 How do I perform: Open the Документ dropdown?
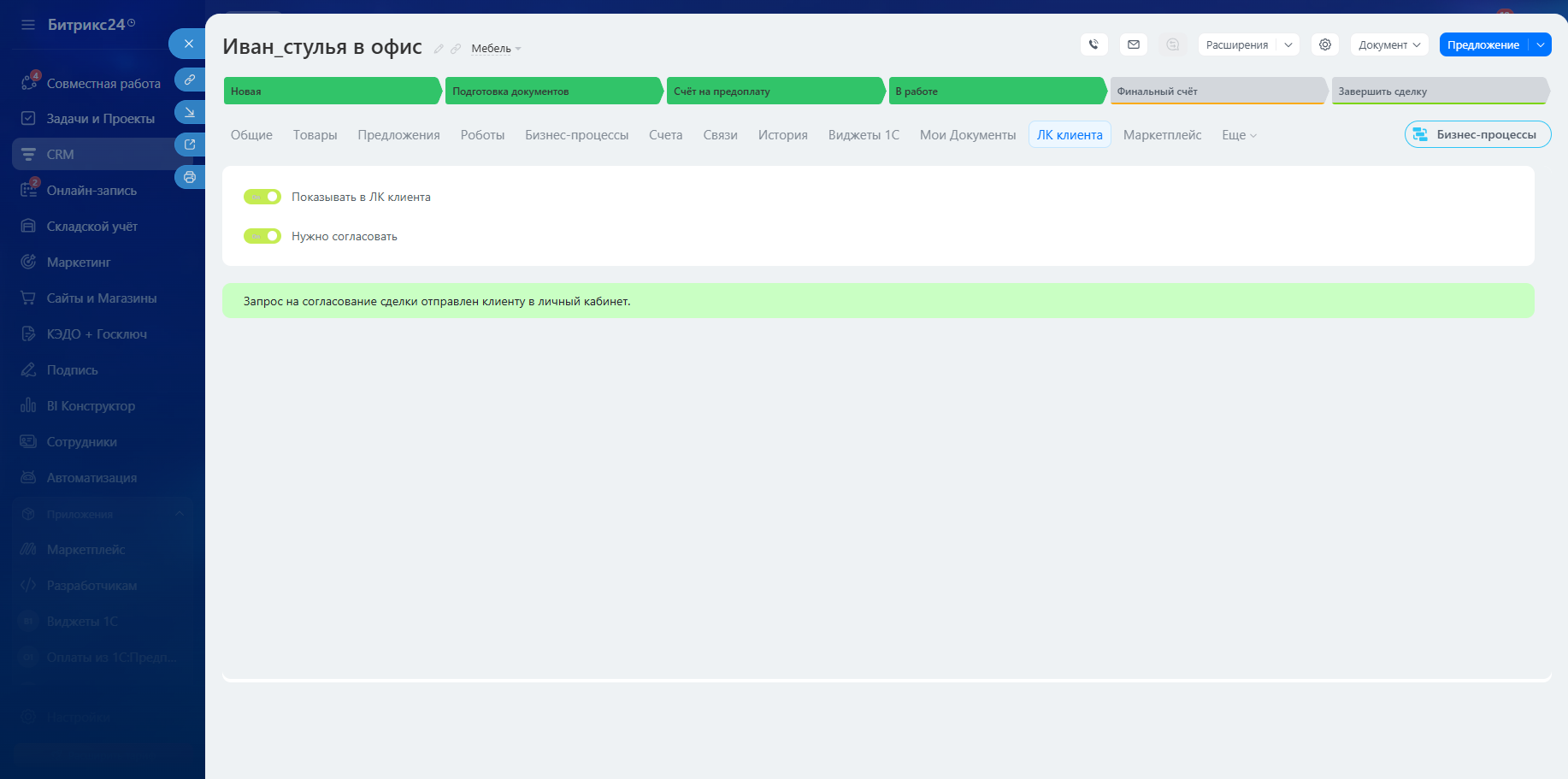point(1389,44)
